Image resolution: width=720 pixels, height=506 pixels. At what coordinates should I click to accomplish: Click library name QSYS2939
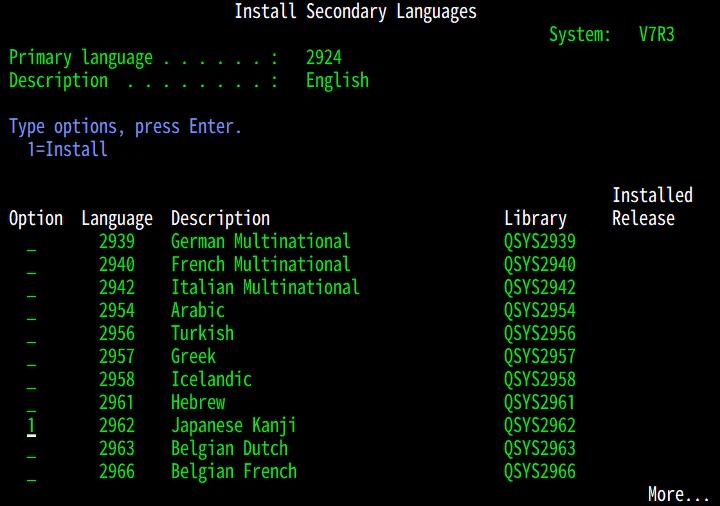540,242
